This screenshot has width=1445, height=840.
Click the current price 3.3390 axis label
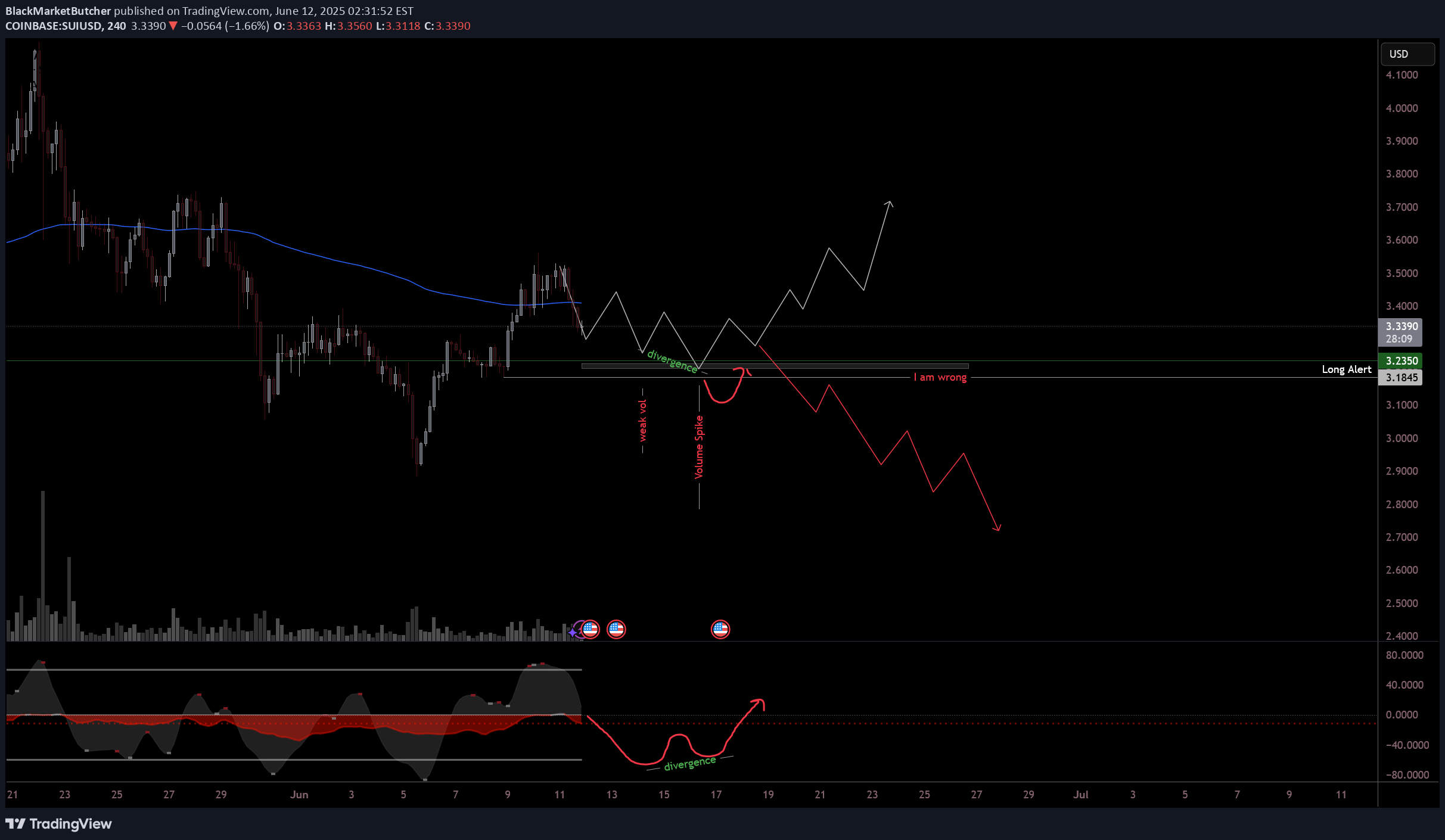[1401, 326]
